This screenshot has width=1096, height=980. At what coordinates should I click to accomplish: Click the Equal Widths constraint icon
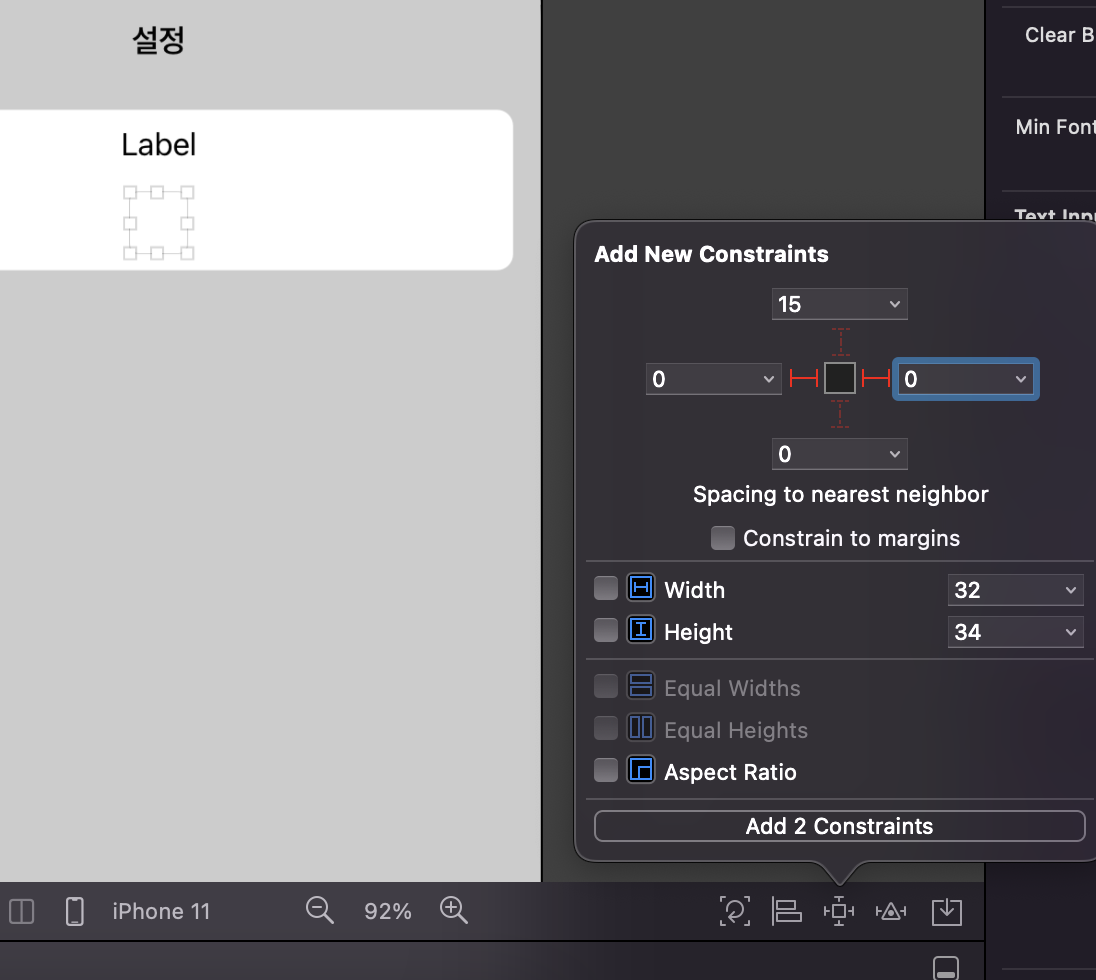coord(640,686)
